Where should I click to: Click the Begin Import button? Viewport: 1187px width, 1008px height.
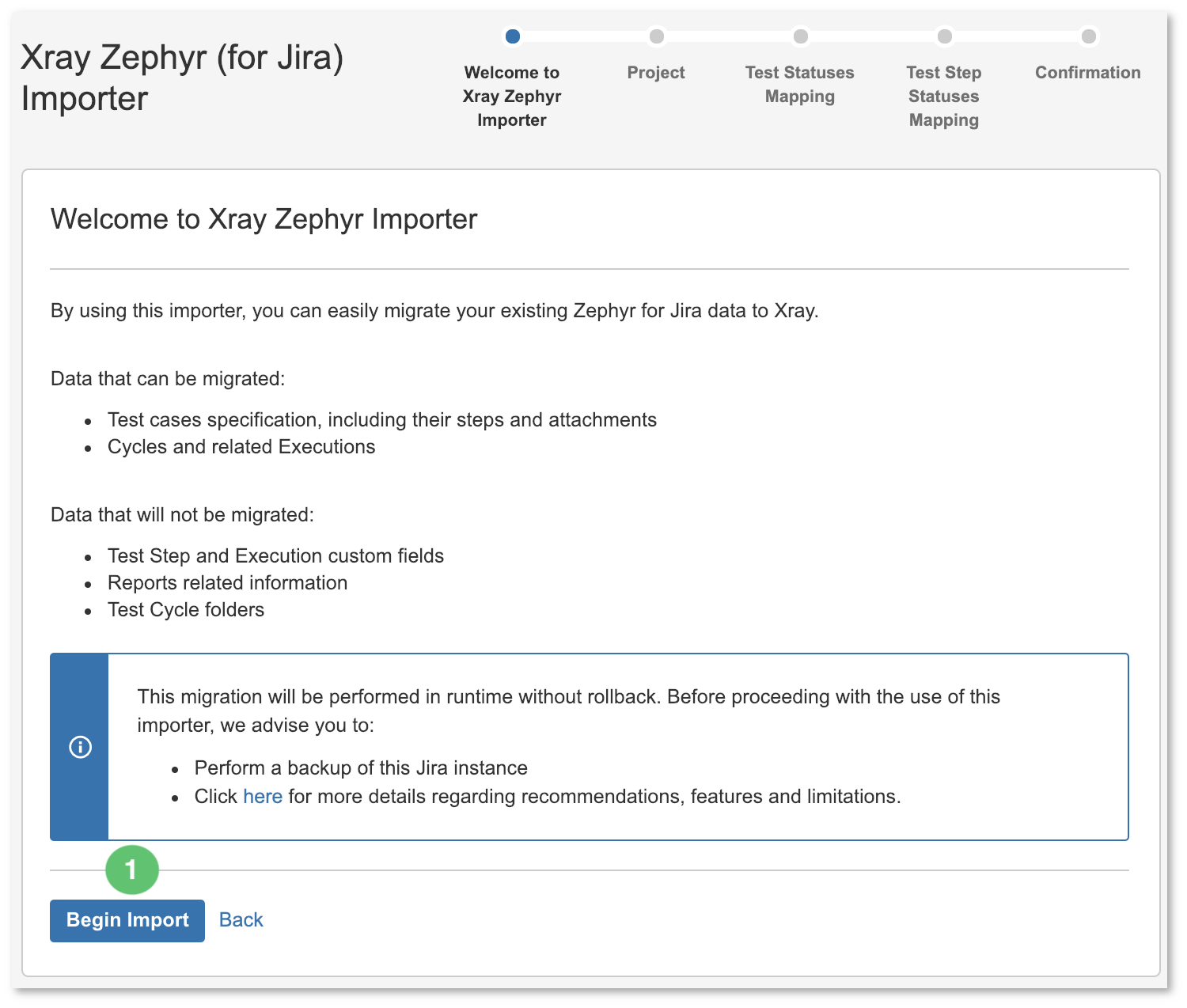pyautogui.click(x=127, y=920)
